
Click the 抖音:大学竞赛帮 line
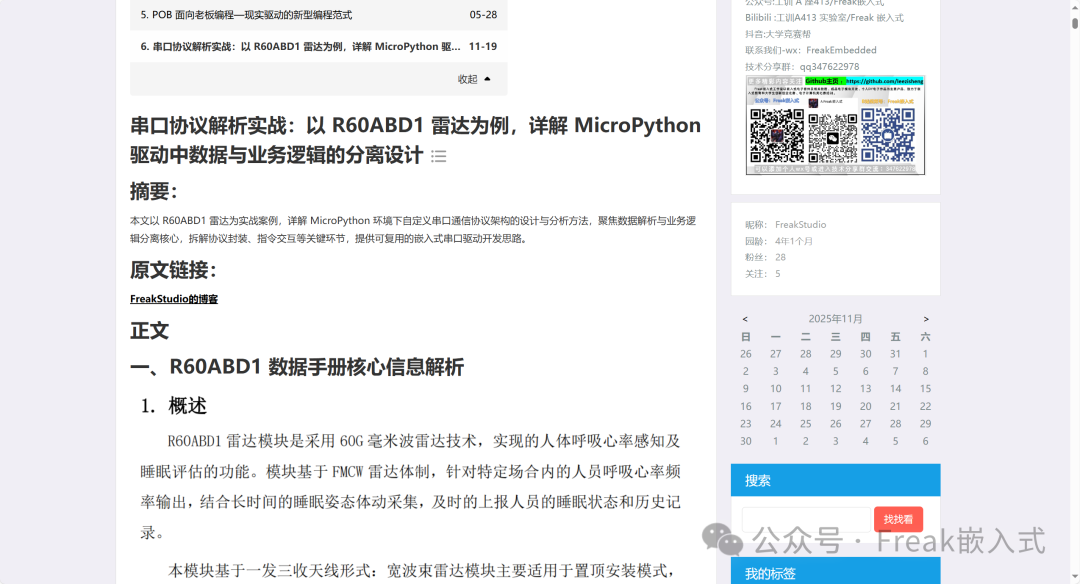click(778, 34)
